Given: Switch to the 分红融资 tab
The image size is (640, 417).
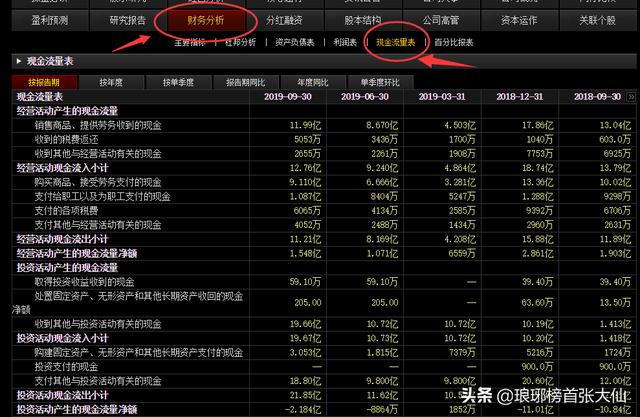Looking at the screenshot, I should (x=284, y=20).
